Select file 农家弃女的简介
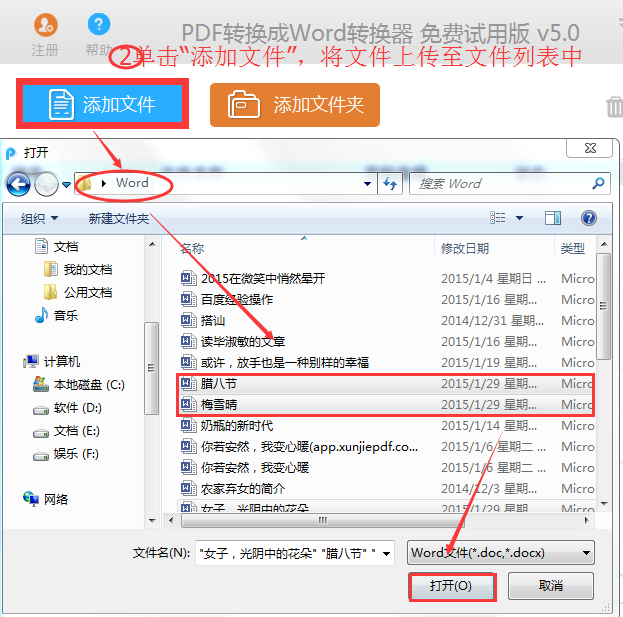The height and width of the screenshot is (617, 623). coord(243,489)
